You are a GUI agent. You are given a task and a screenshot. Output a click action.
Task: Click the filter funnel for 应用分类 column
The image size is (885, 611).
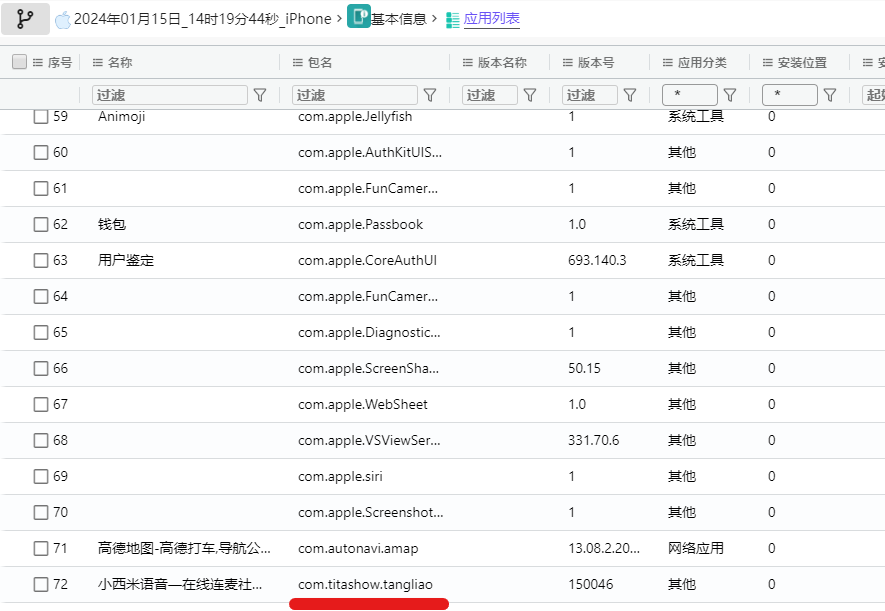[730, 95]
